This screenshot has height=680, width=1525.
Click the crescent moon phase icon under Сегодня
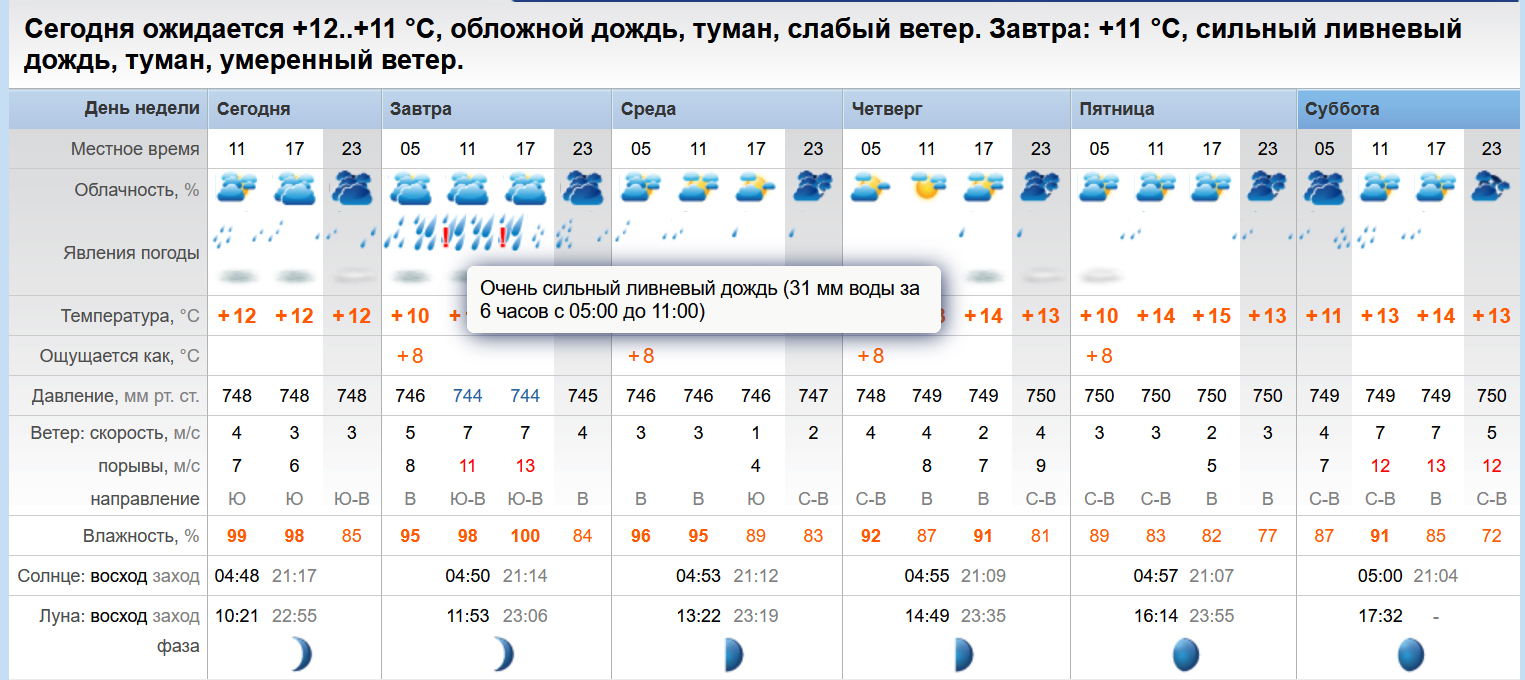click(x=299, y=655)
